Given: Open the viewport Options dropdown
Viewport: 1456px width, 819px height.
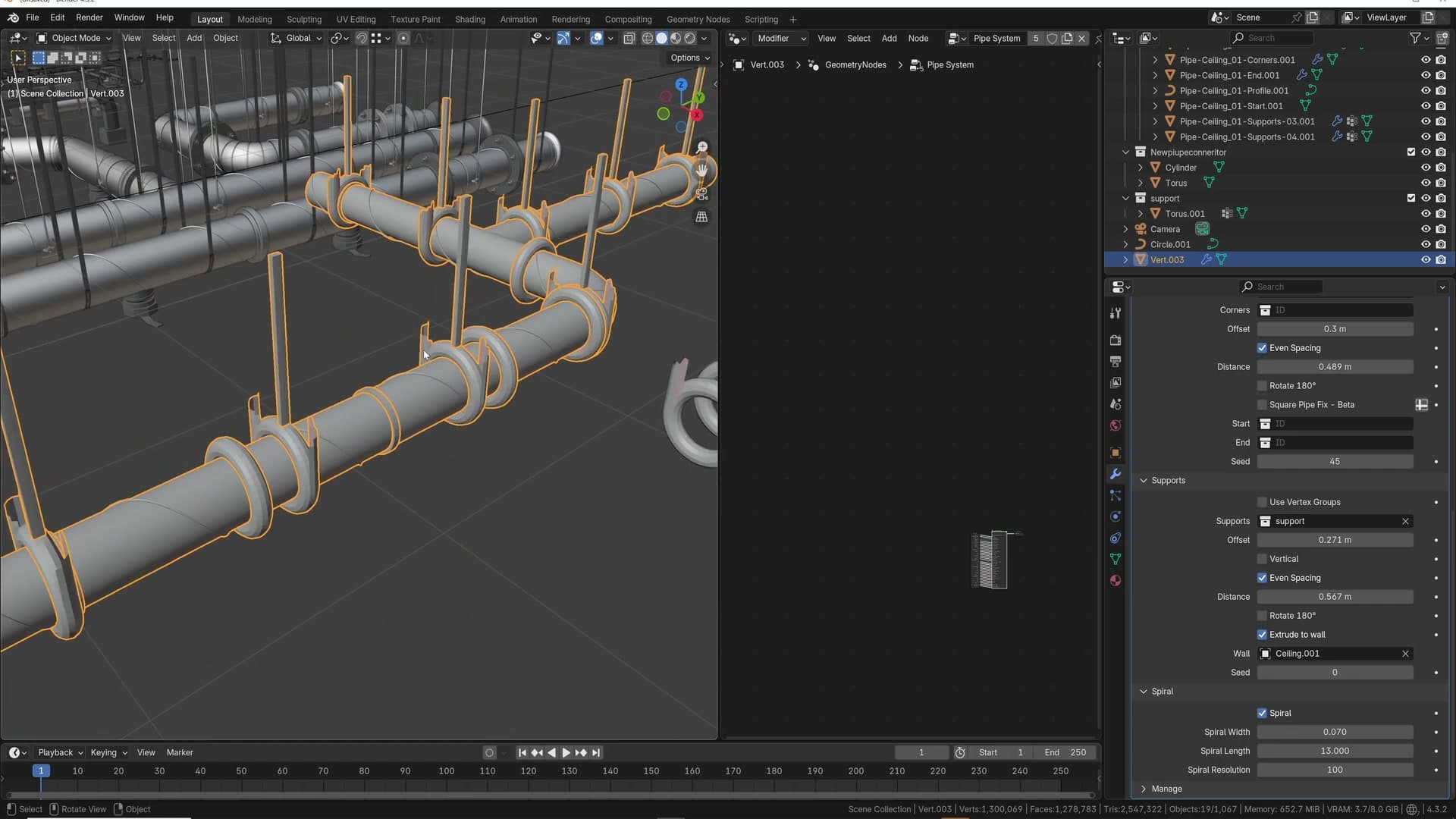Looking at the screenshot, I should 690,58.
